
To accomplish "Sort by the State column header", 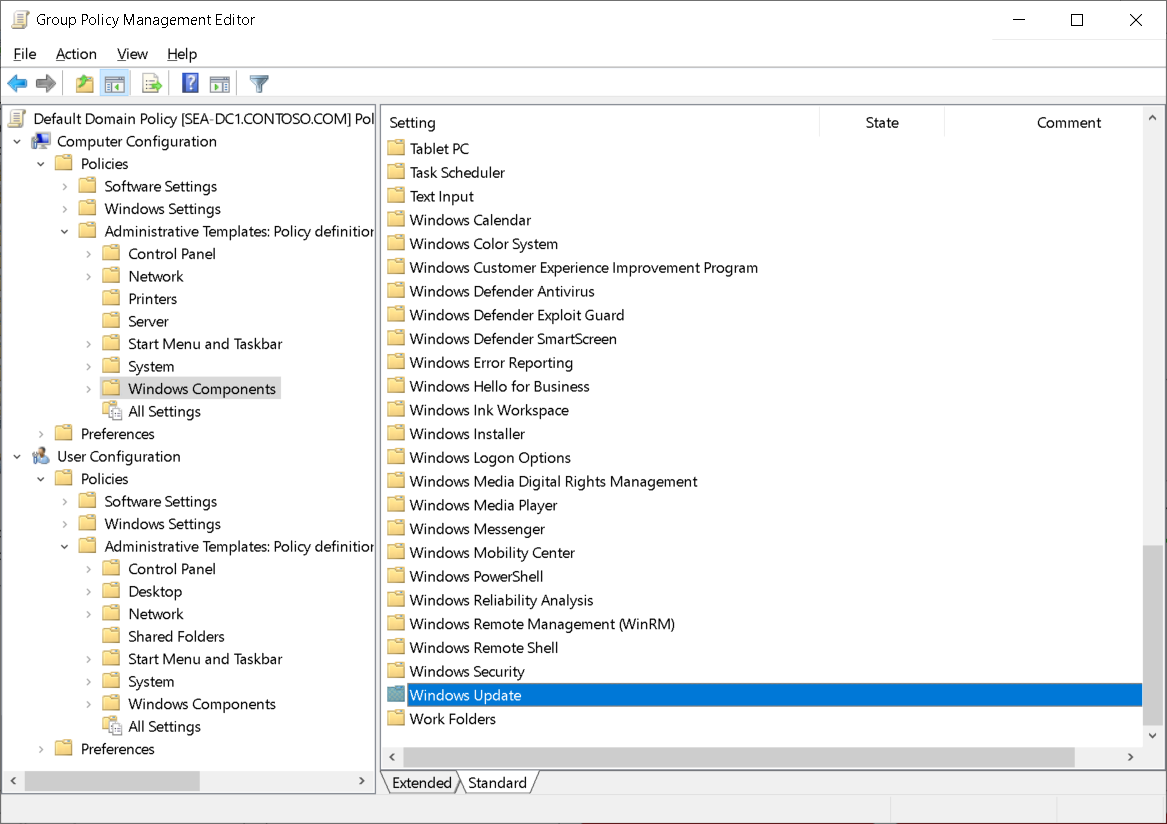I will pos(881,123).
